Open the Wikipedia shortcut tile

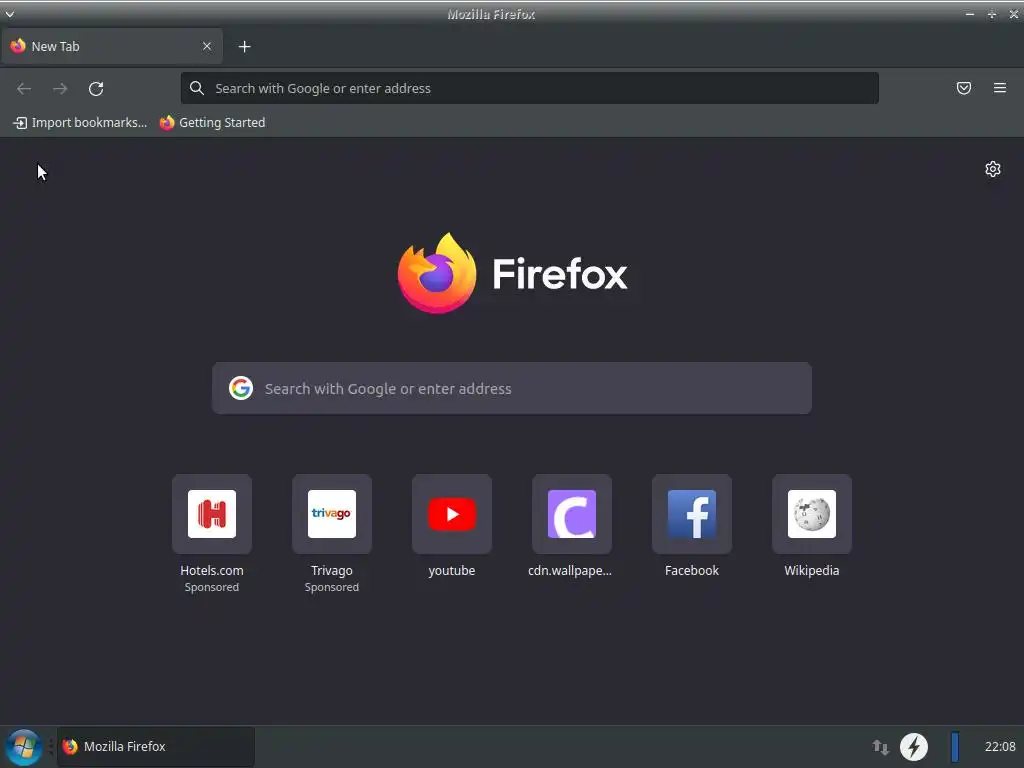tap(812, 514)
